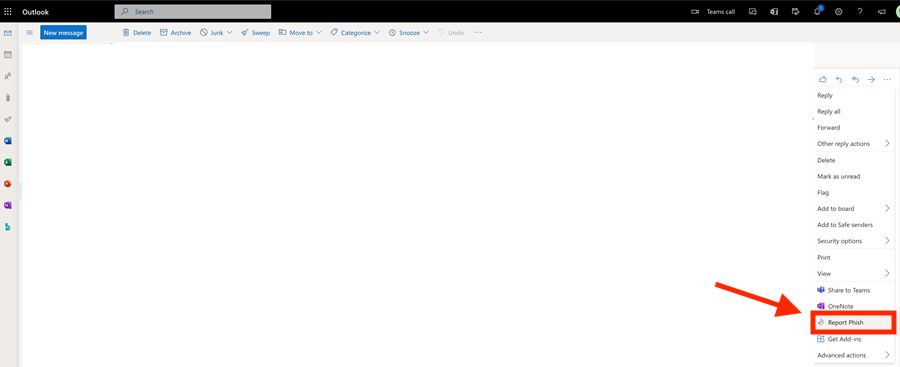
Task: Toggle the folder pane hamburger menu
Action: [29, 33]
